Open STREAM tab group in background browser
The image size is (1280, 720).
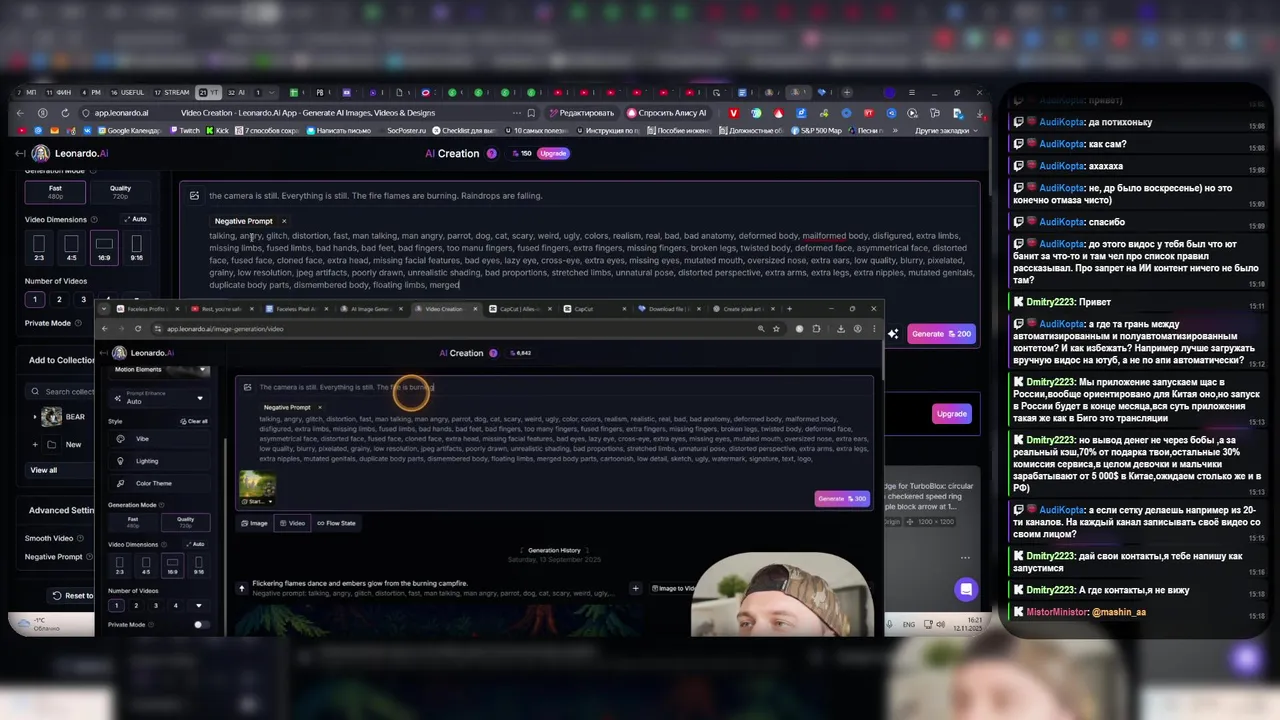coord(173,93)
